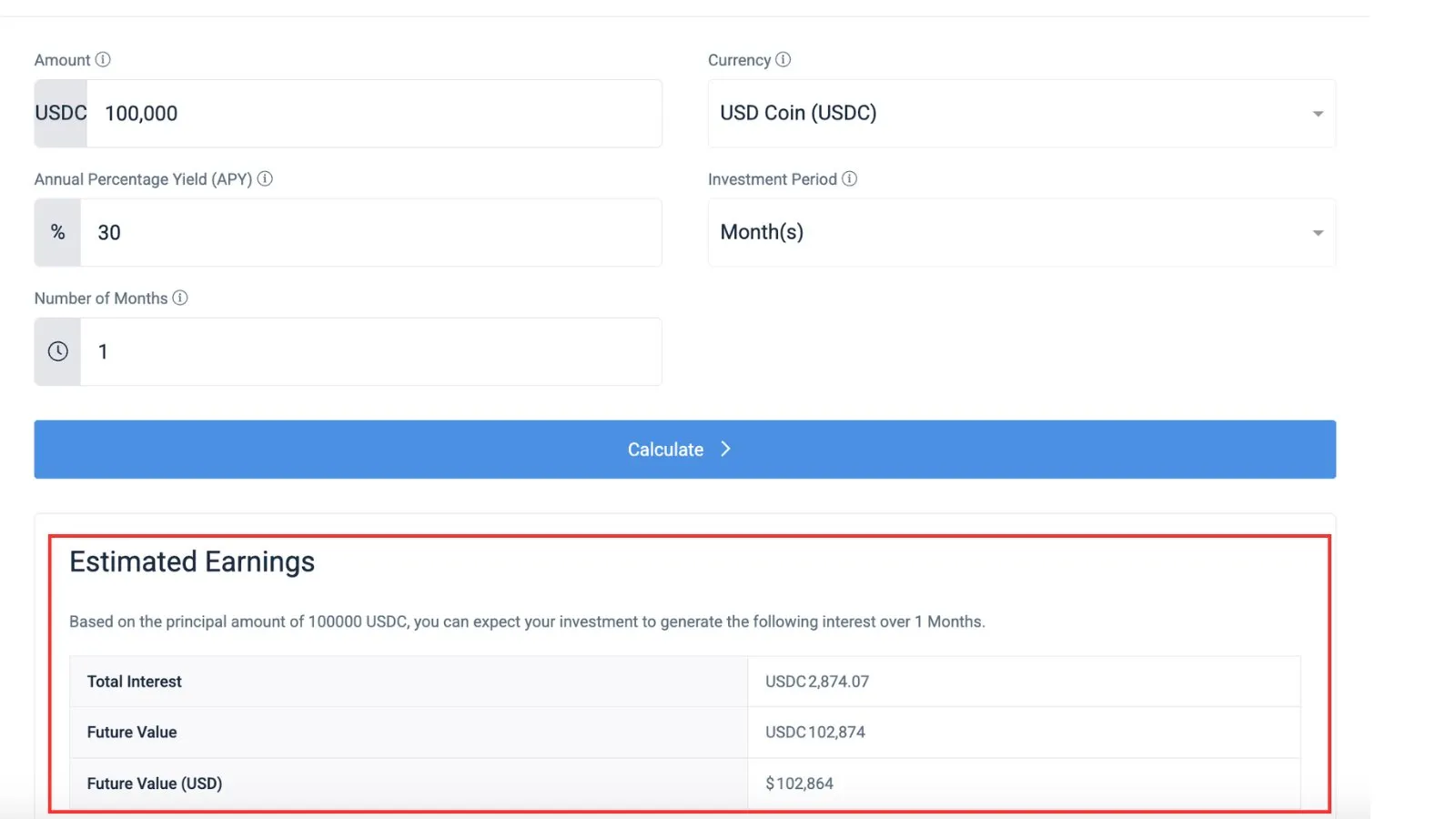Open the USD Coin (USDC) currency dropdown
Image resolution: width=1456 pixels, height=819 pixels.
[x=1021, y=114]
